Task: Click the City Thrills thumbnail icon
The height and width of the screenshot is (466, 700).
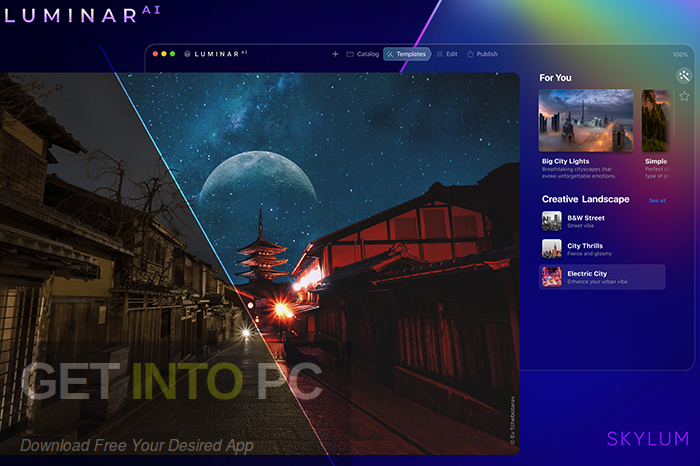Action: click(552, 249)
